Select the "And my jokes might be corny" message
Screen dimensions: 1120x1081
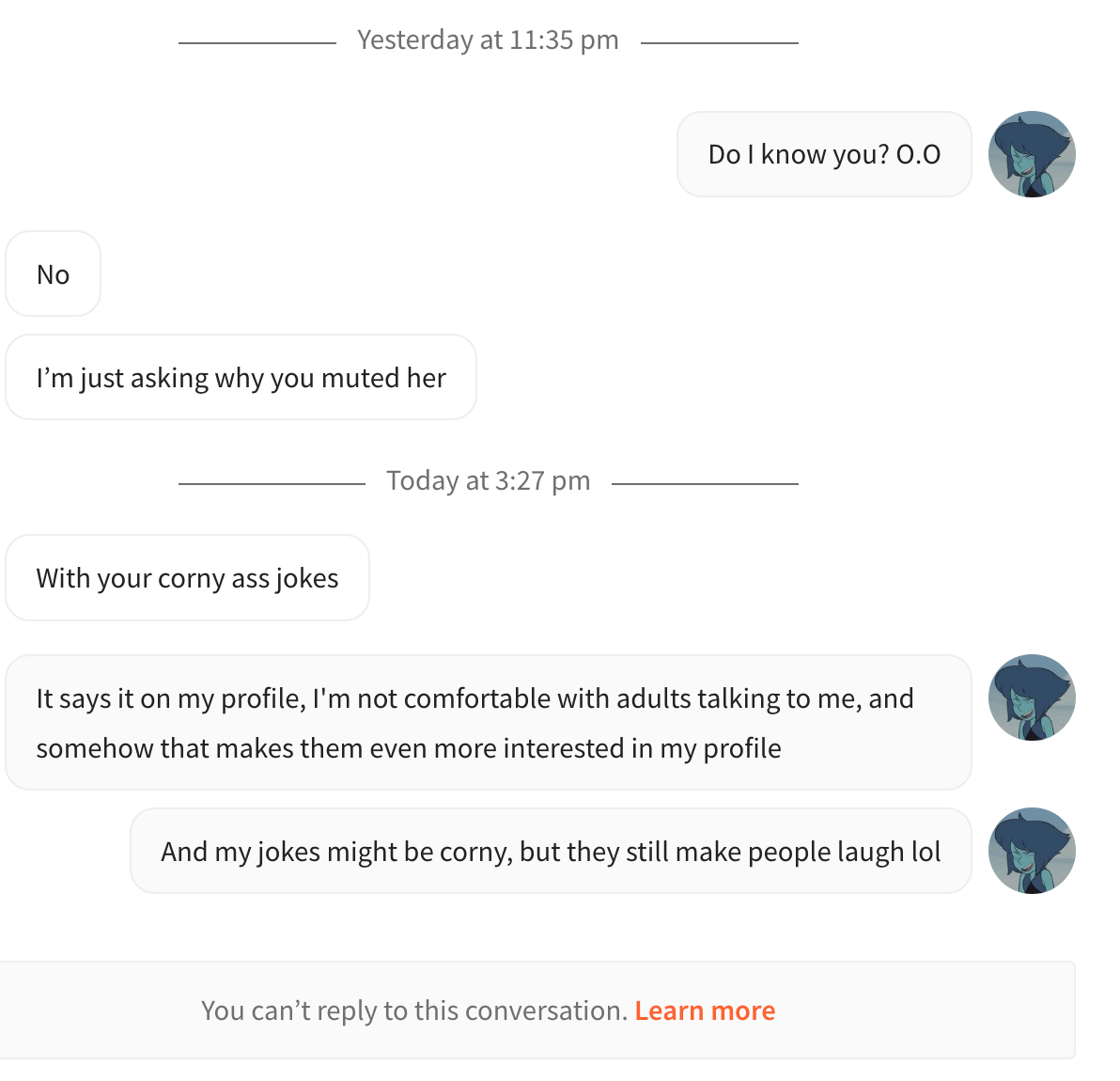coord(551,851)
